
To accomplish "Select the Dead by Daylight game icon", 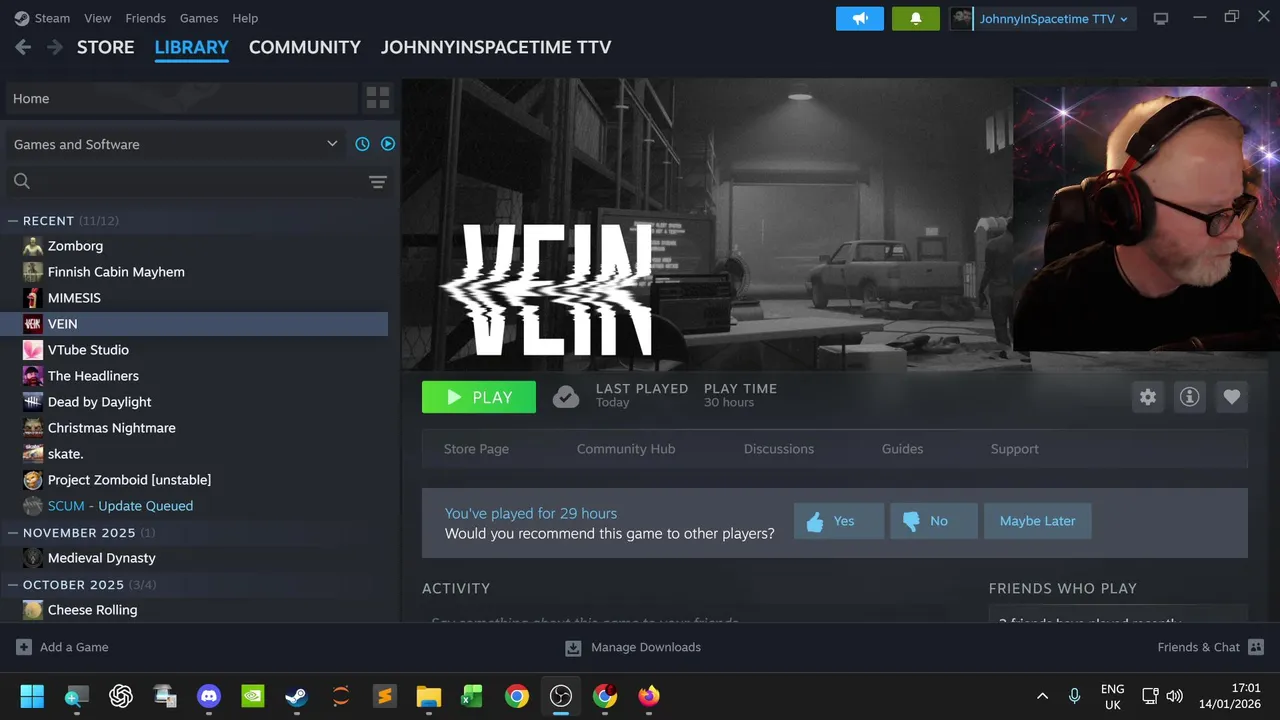I will [33, 402].
